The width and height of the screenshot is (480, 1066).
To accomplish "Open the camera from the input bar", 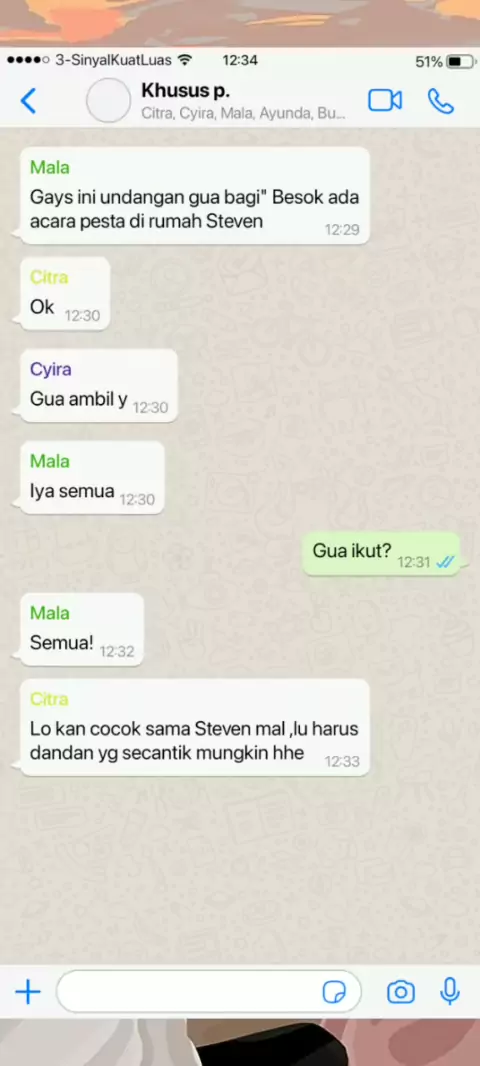I will pyautogui.click(x=401, y=993).
